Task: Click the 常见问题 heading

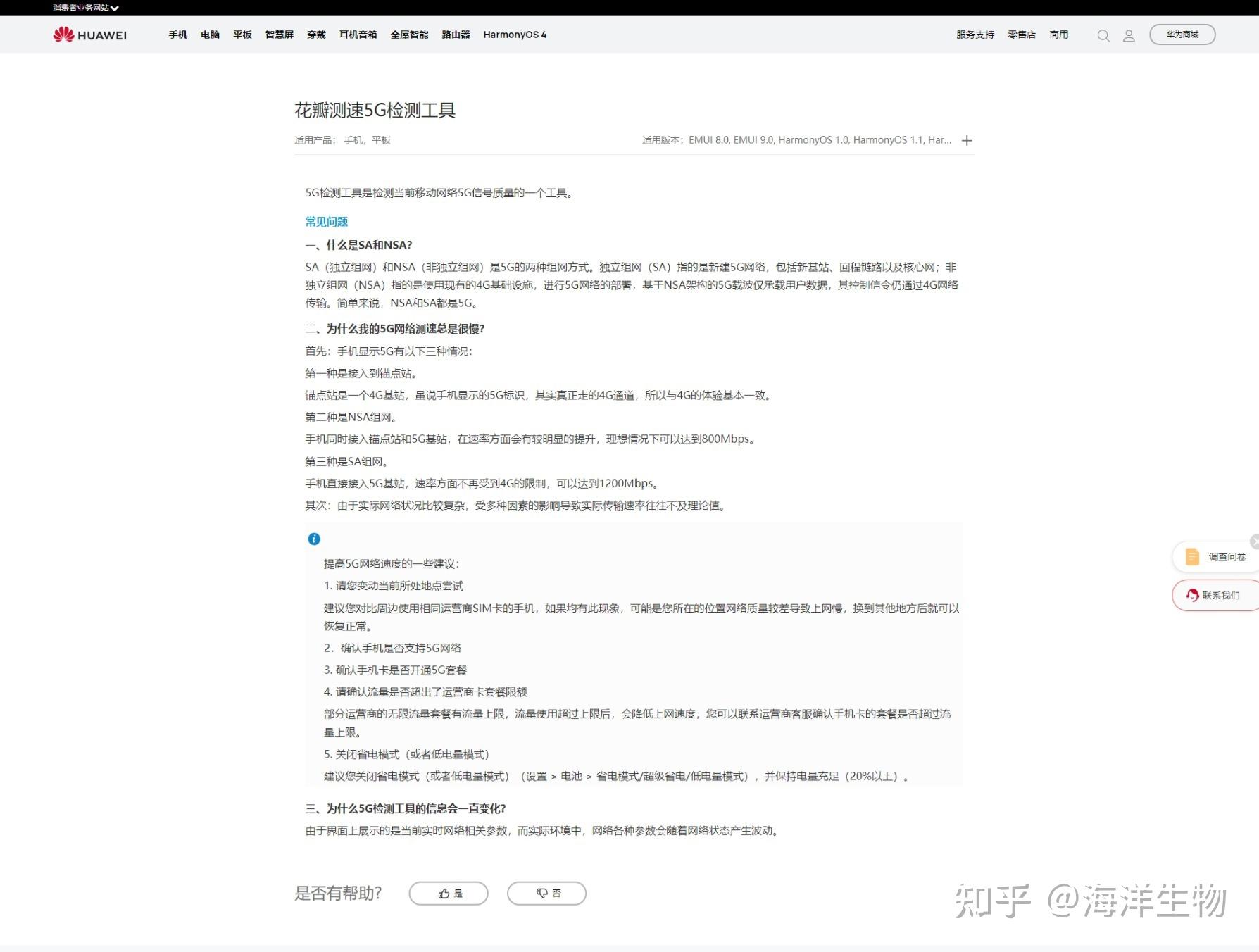Action: coord(327,222)
